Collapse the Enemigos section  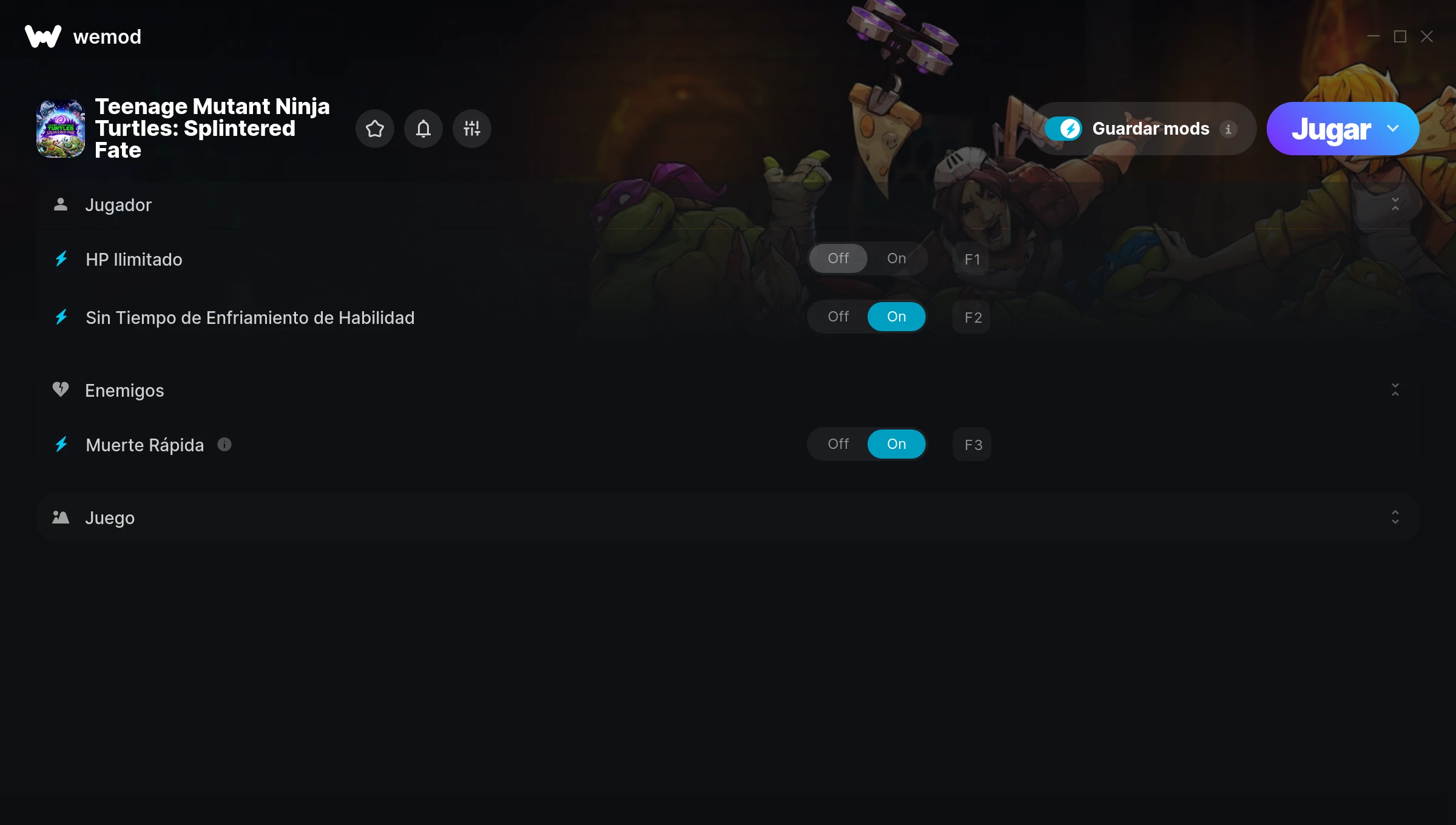tap(1395, 389)
